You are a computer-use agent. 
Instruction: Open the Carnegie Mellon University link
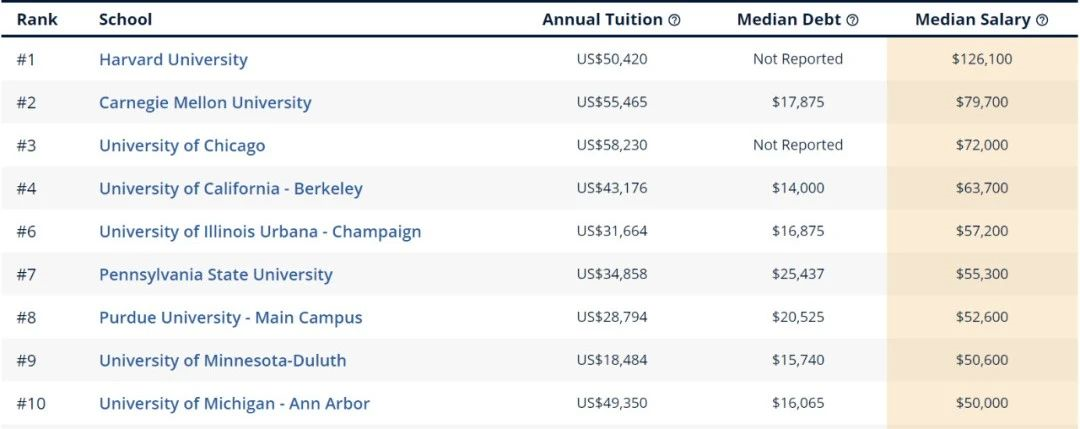tap(205, 103)
